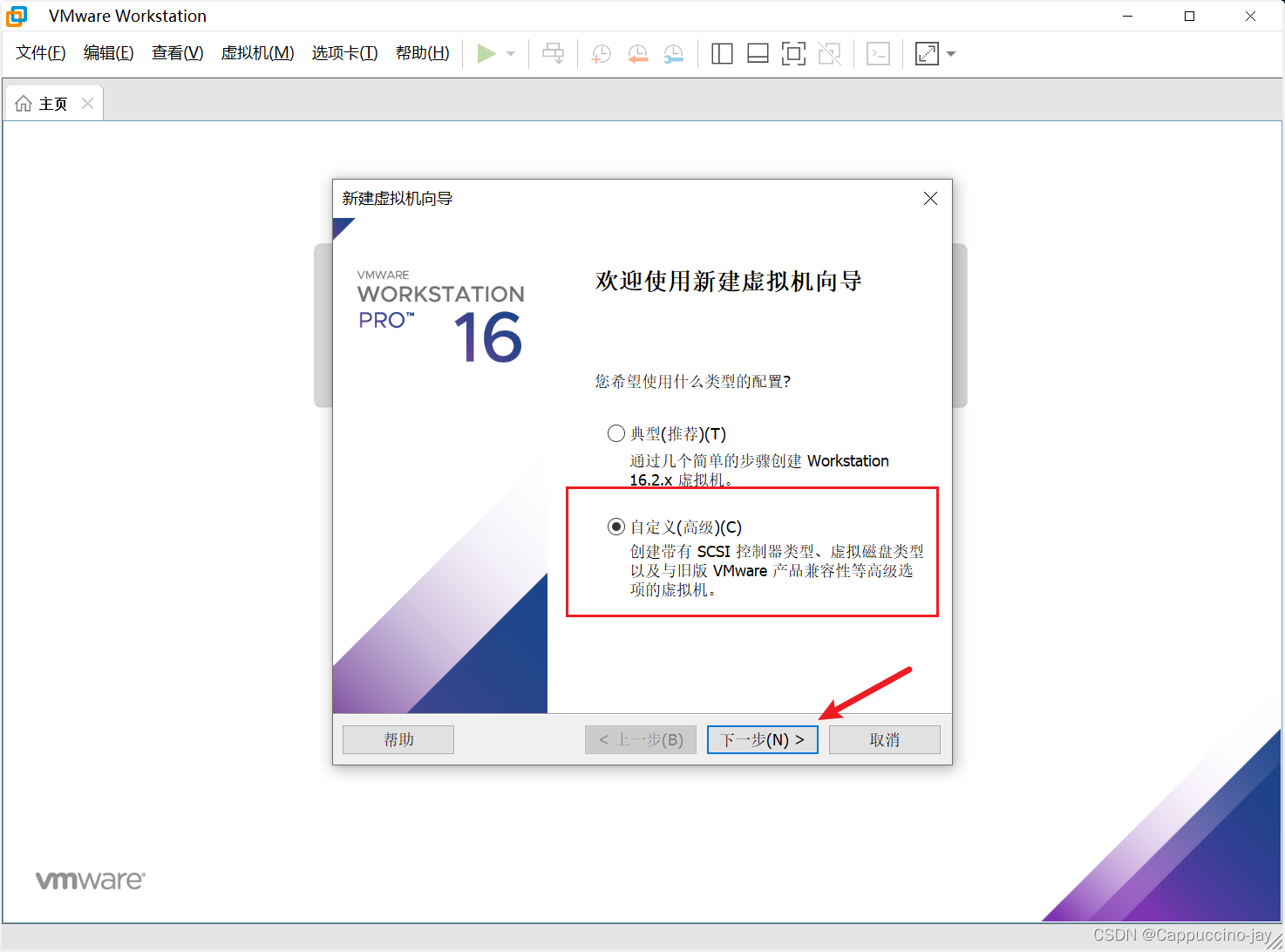Toggle the library sidebar panel icon
The height and width of the screenshot is (952, 1285).
[722, 54]
